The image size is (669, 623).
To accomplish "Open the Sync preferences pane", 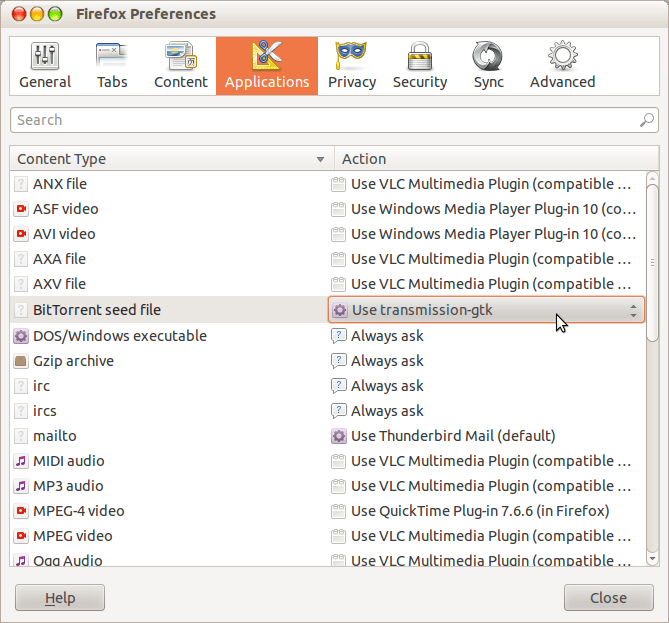I will [488, 66].
